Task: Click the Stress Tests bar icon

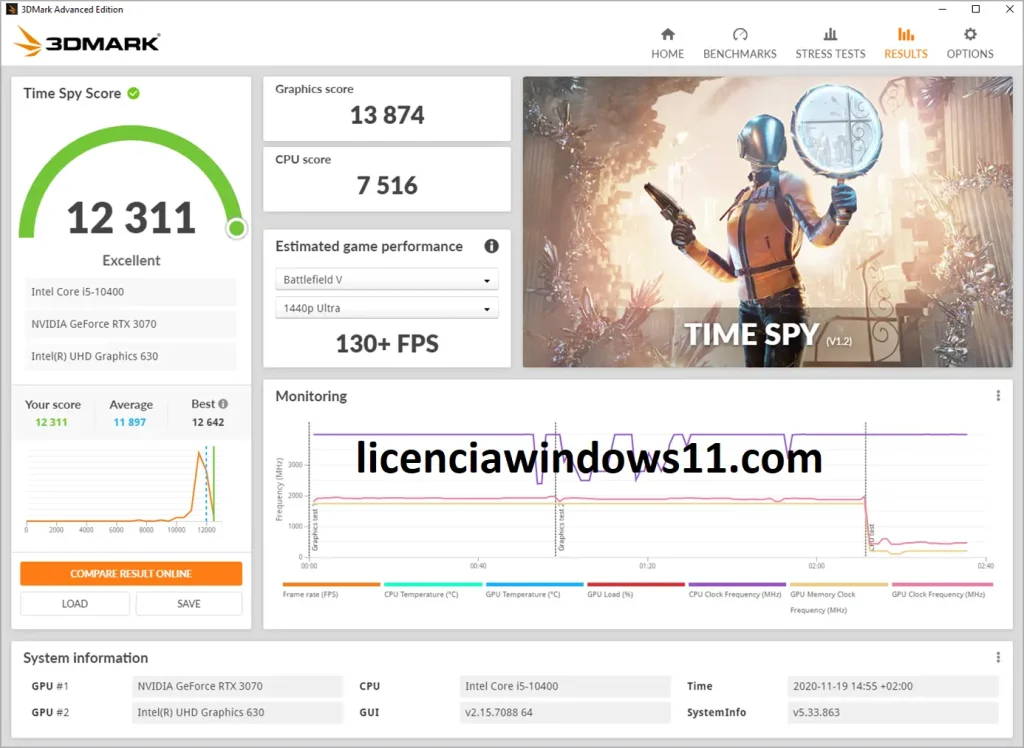Action: (830, 34)
